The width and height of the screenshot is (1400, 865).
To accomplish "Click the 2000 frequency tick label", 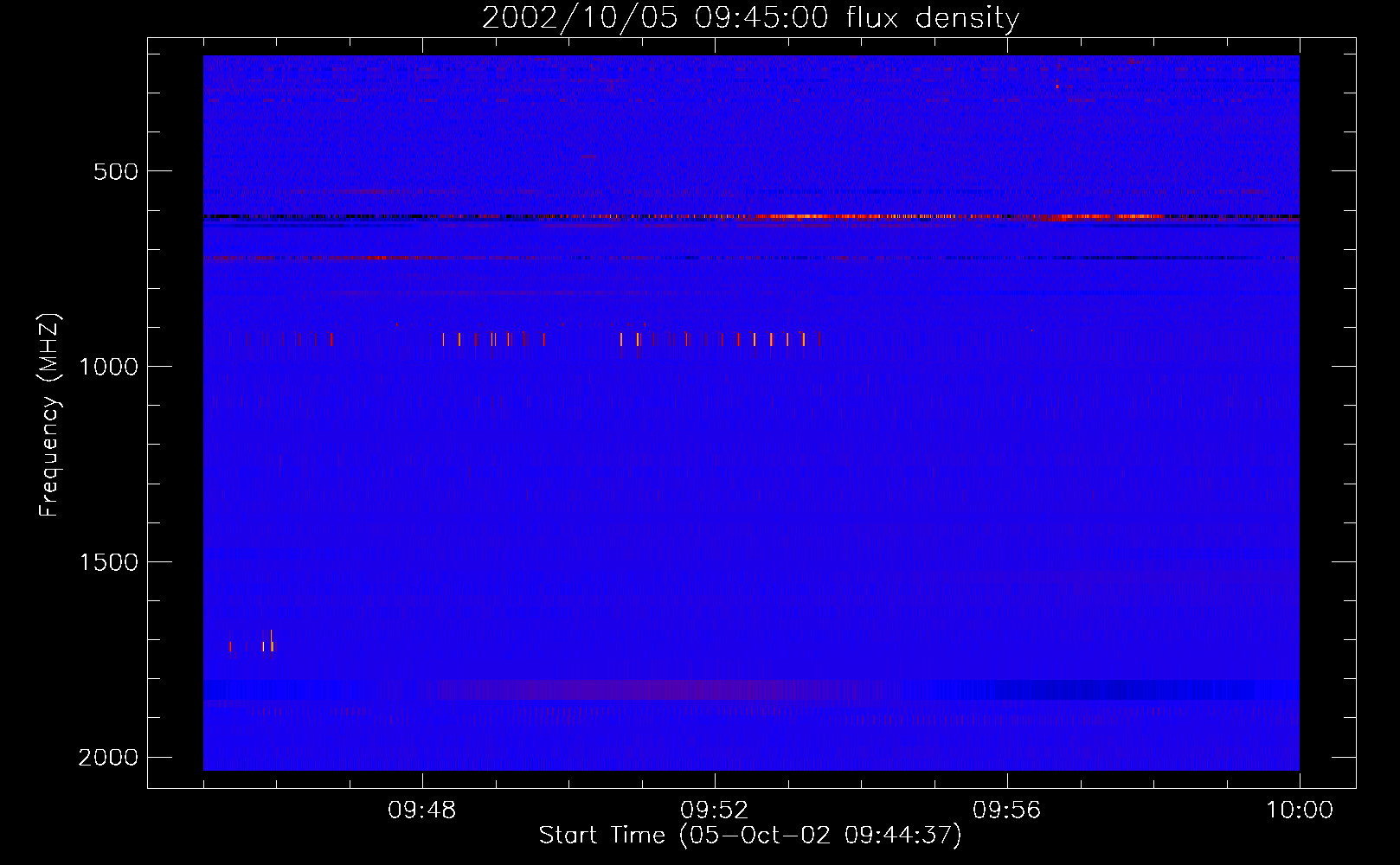I will coord(108,758).
